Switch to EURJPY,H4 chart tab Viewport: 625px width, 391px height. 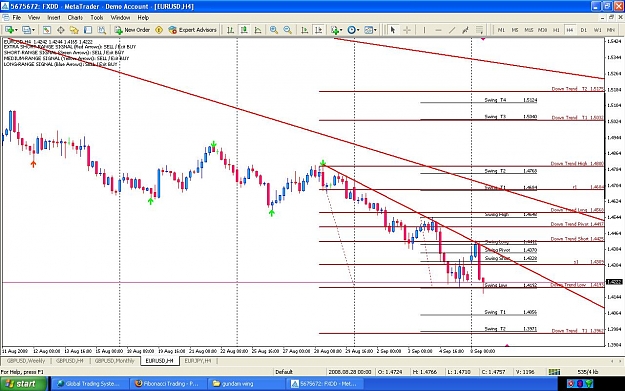point(198,361)
